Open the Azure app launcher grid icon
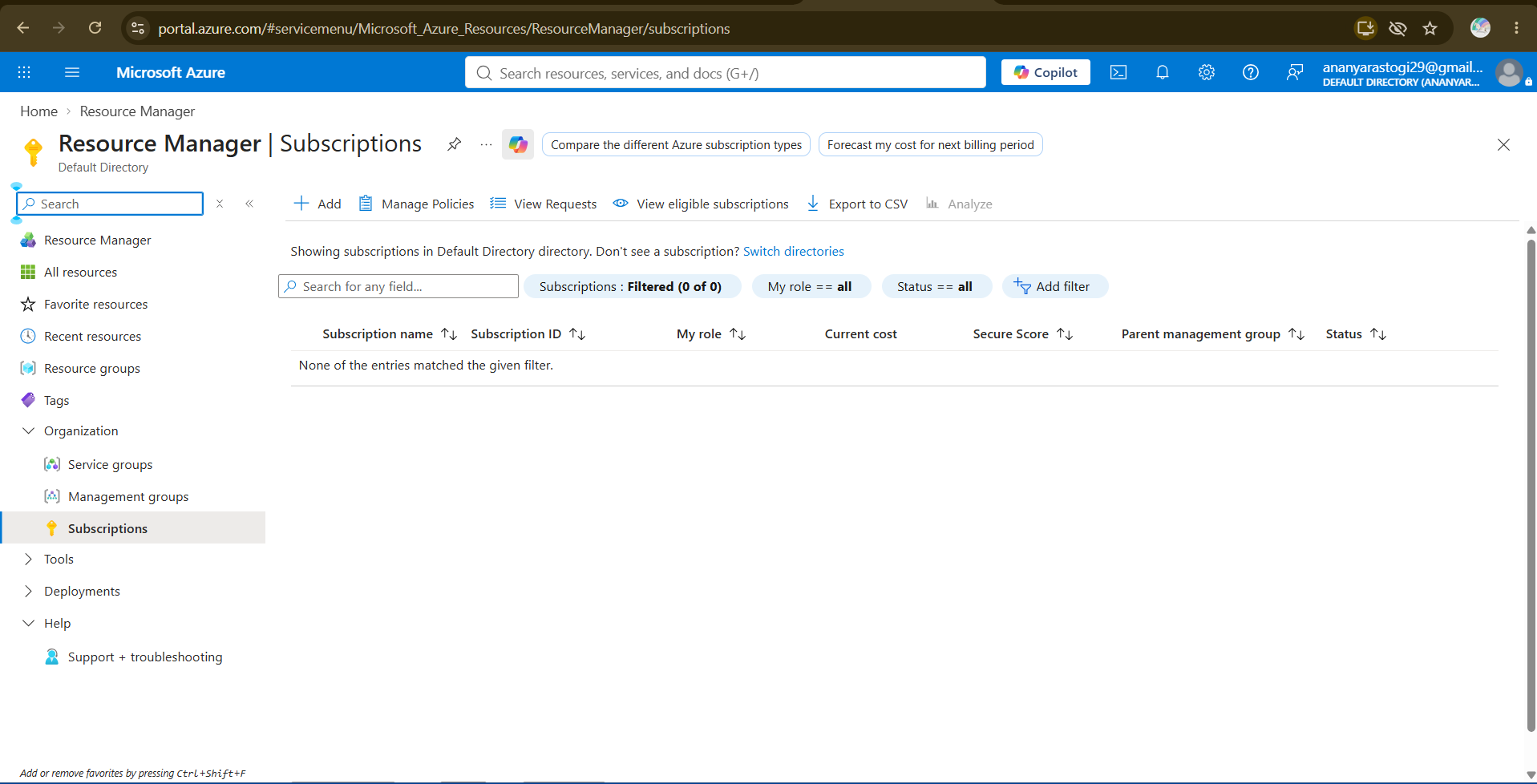 pos(24,72)
